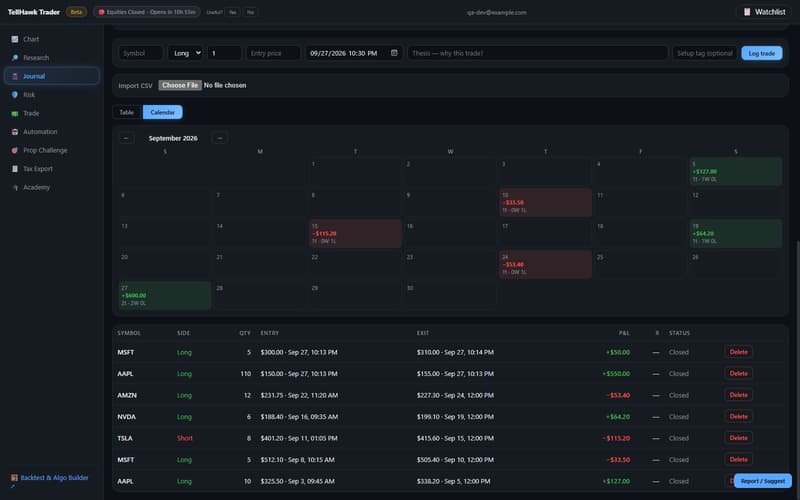Viewport: 800px width, 500px height.
Task: Click the qa-dev@example.com account text
Action: (x=496, y=12)
